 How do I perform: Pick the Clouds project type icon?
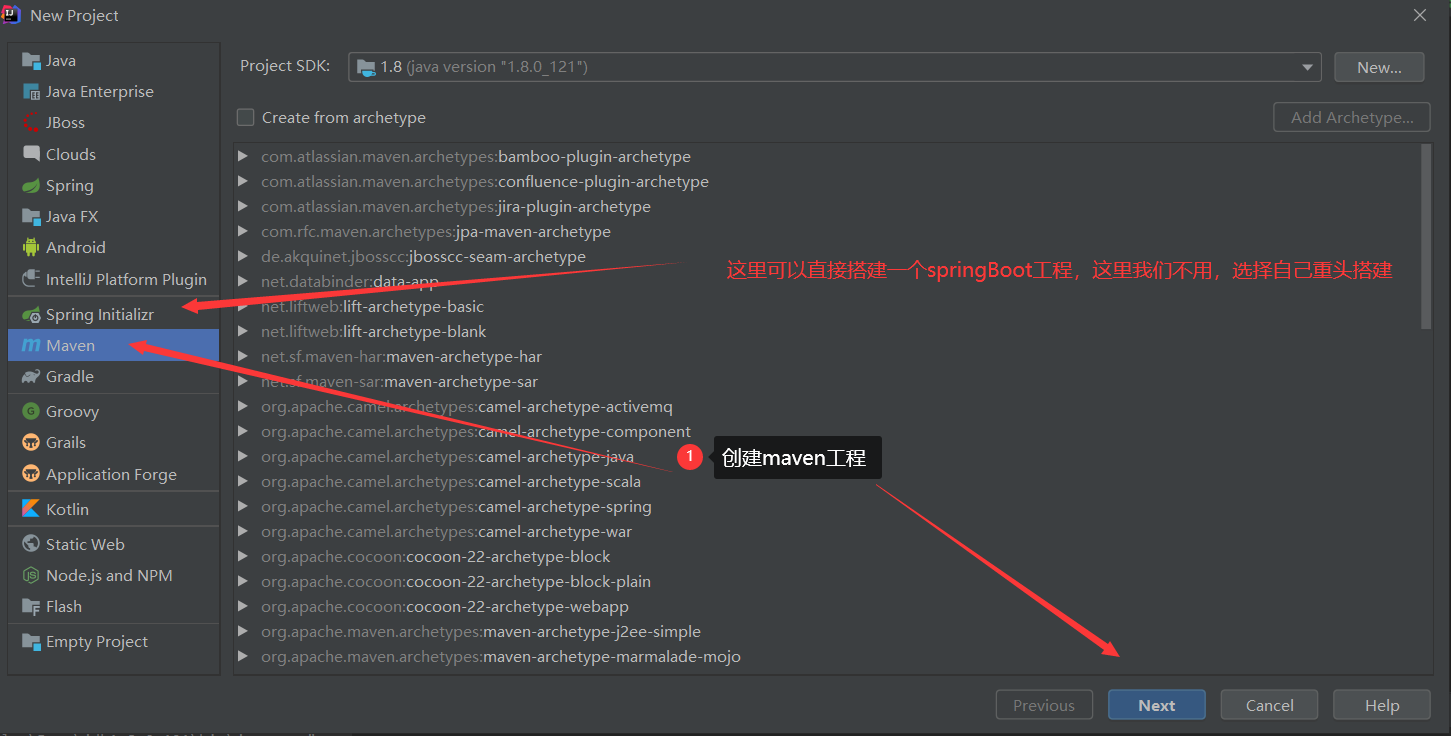(31, 154)
